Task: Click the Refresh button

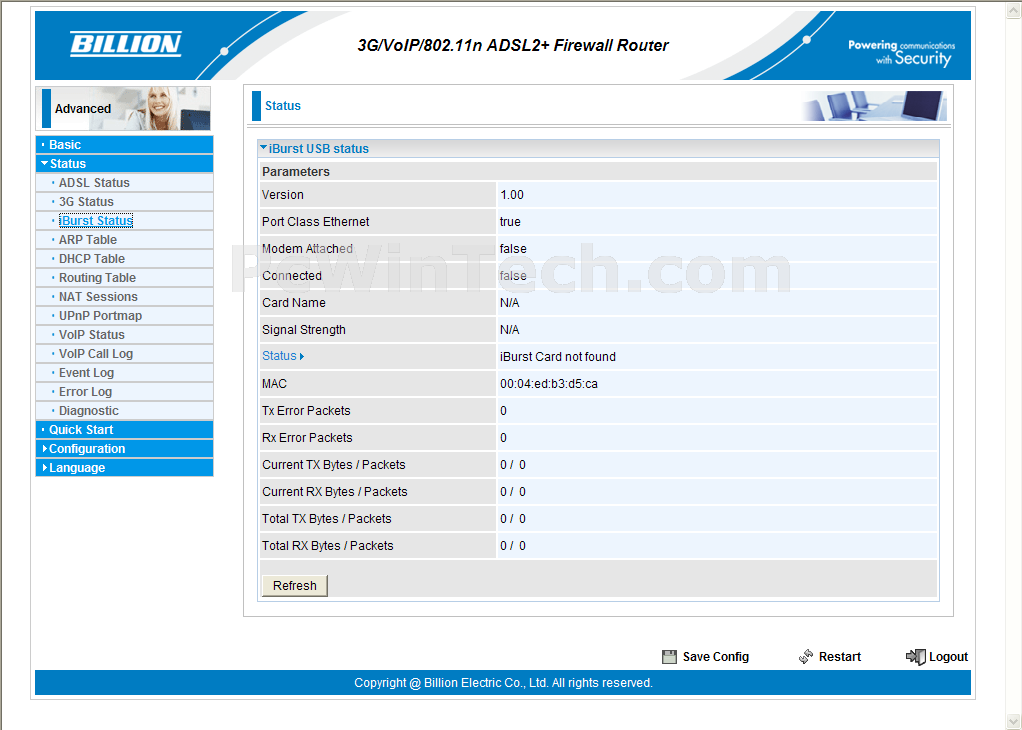Action: click(x=295, y=585)
